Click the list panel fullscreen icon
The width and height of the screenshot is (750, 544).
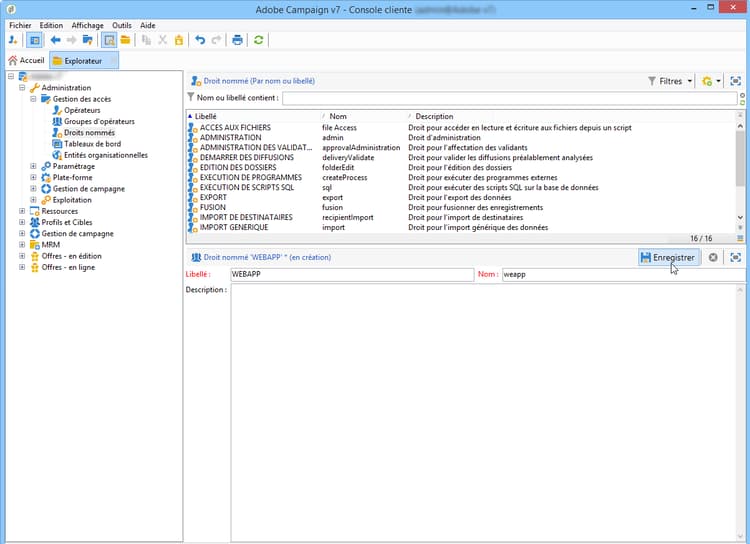click(735, 81)
